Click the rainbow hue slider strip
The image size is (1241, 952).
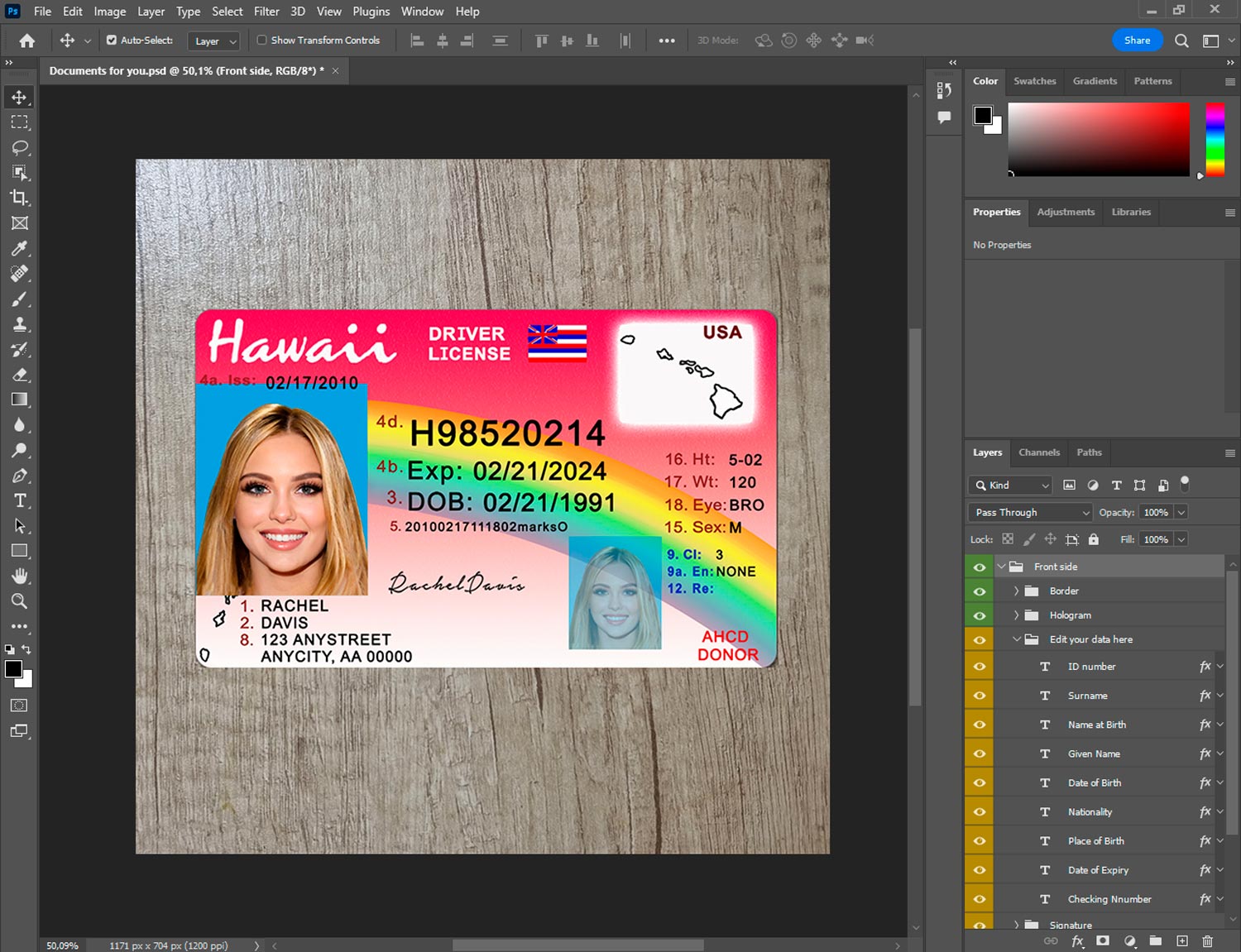1215,139
